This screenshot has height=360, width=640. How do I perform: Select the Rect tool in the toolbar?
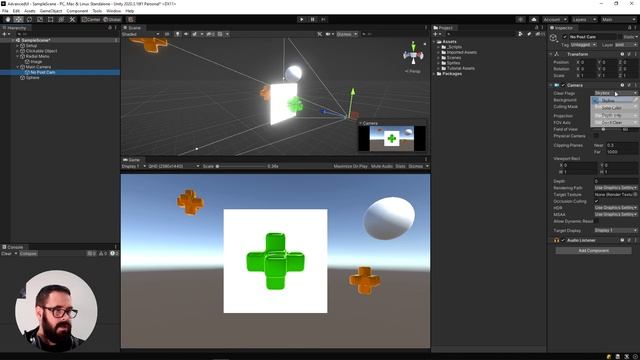coord(51,19)
